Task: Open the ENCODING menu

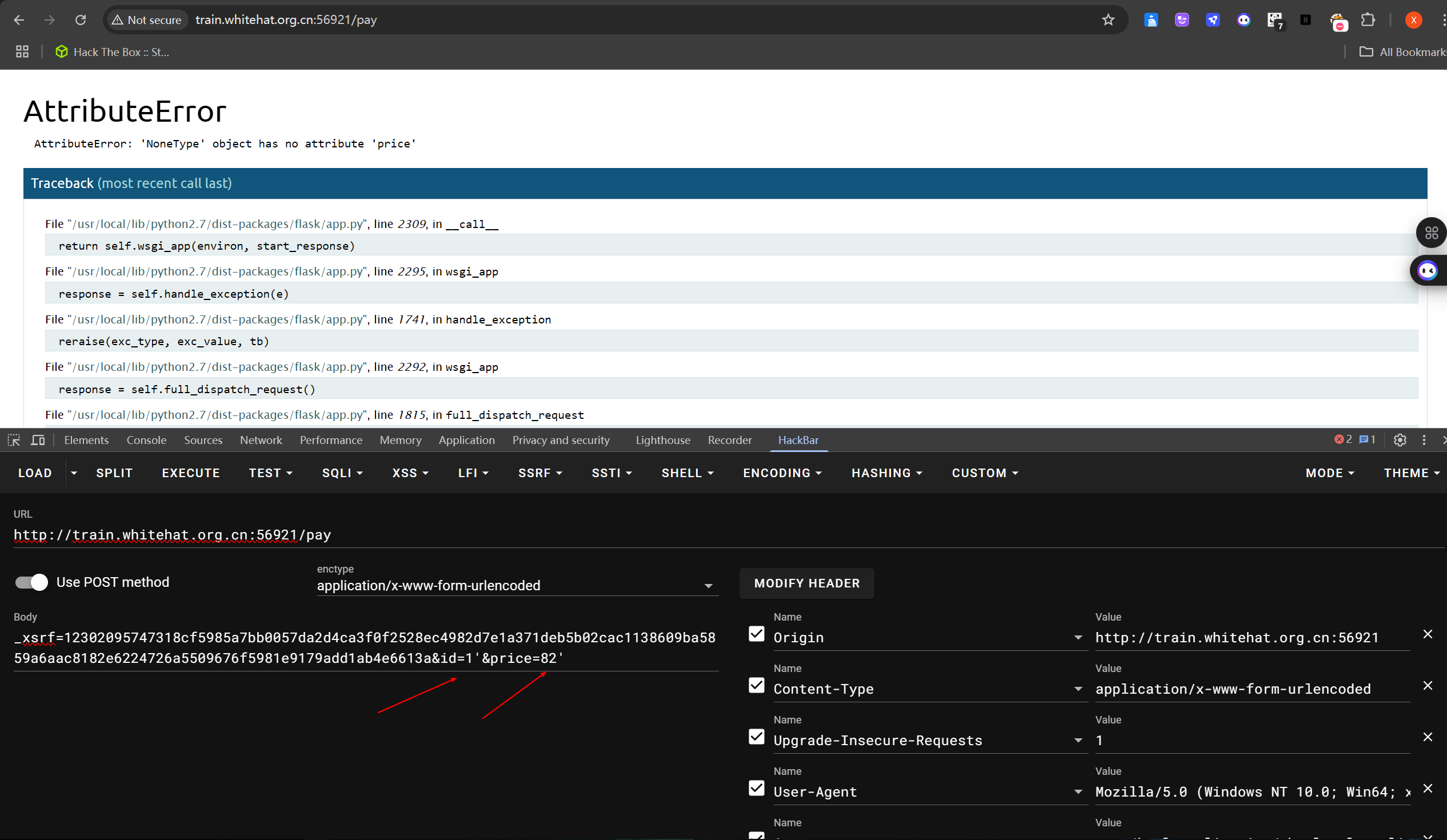Action: 782,473
